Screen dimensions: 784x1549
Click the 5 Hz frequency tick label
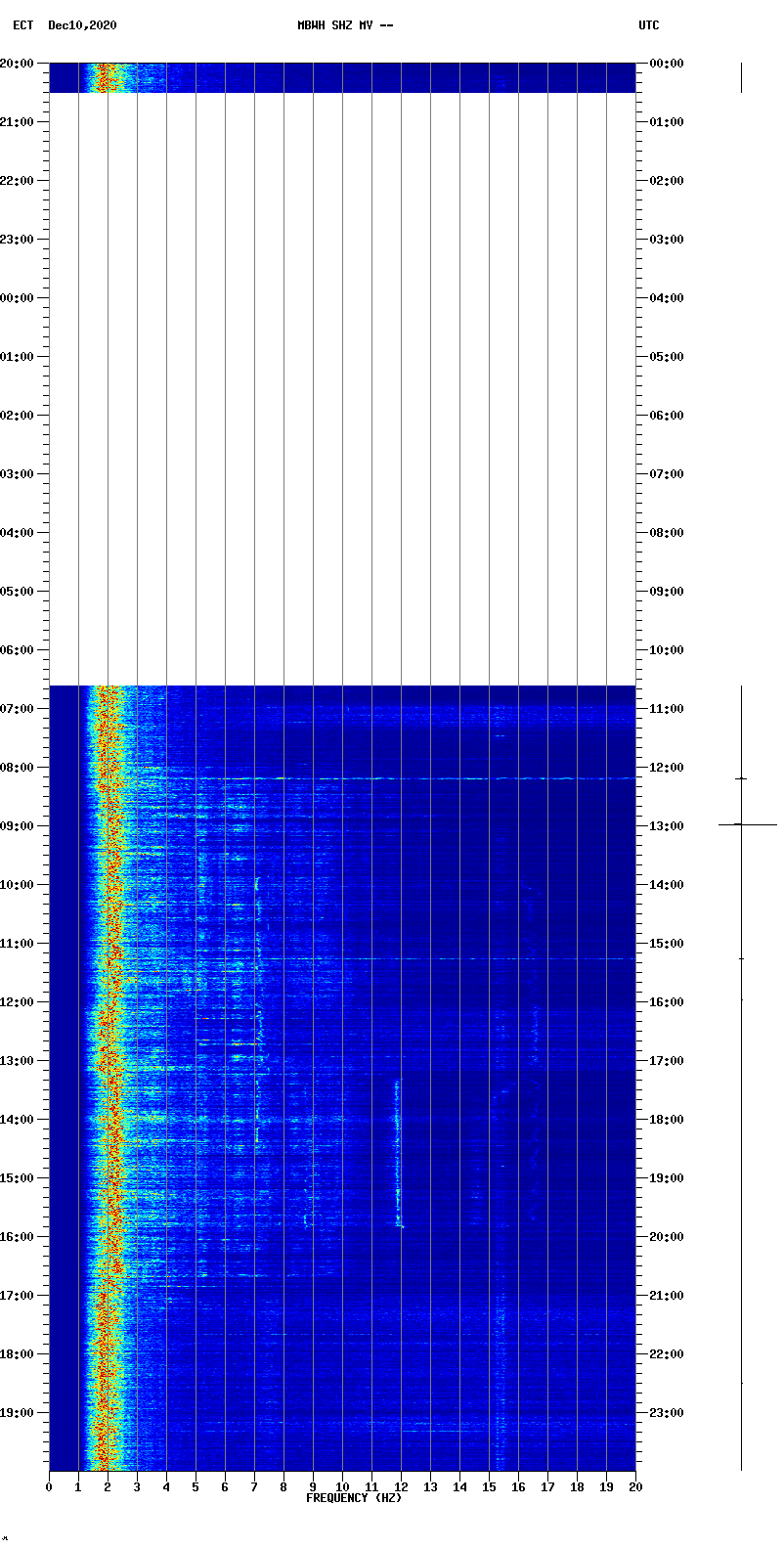tap(196, 1487)
